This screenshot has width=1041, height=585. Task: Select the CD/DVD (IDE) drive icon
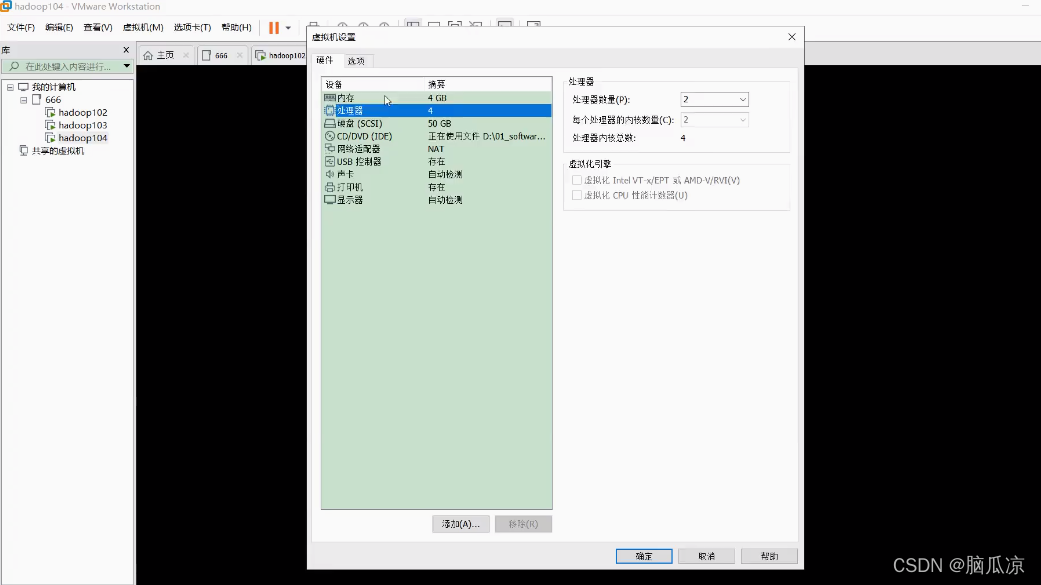pos(329,136)
